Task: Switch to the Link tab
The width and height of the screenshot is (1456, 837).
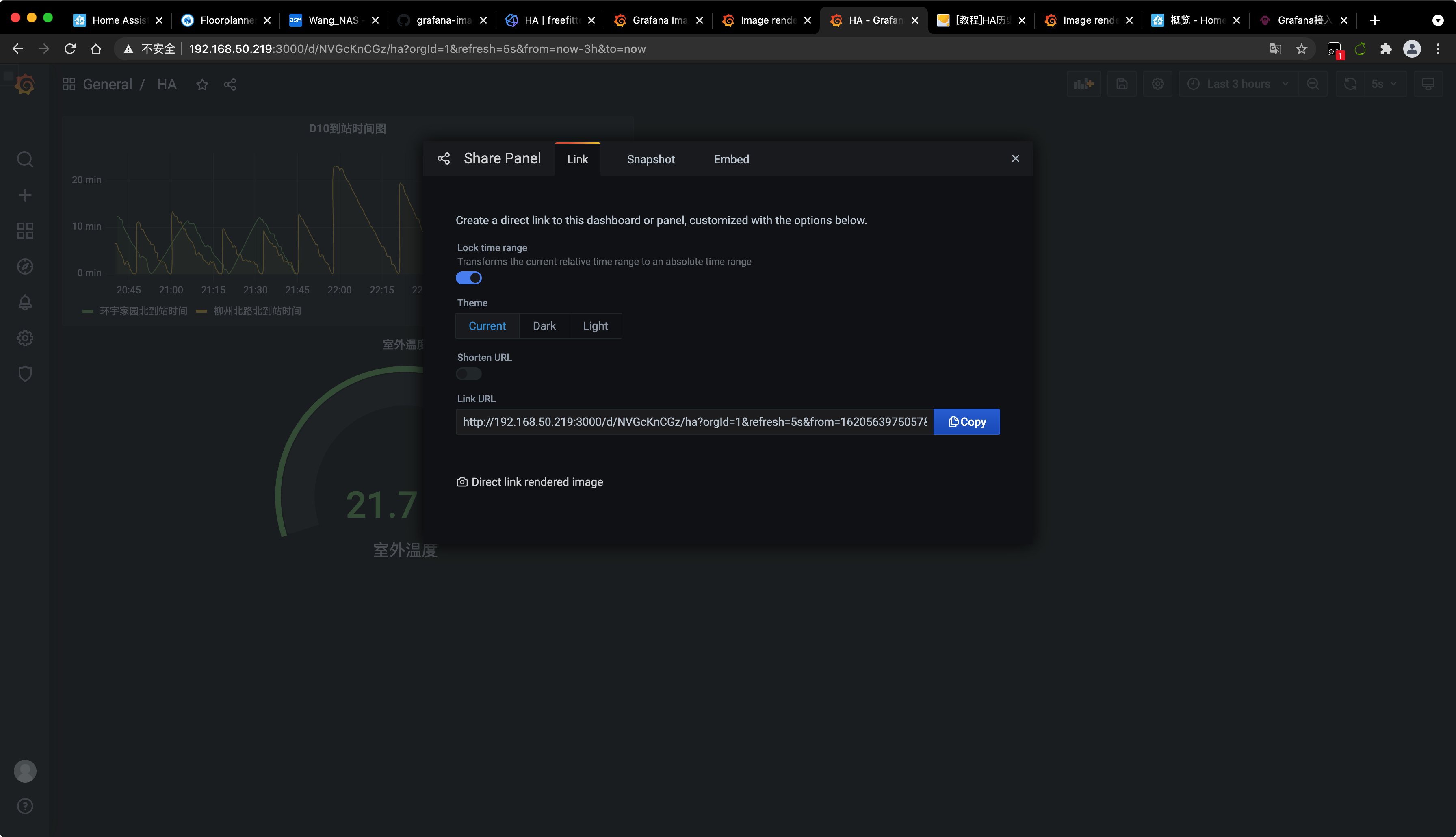Action: point(577,159)
